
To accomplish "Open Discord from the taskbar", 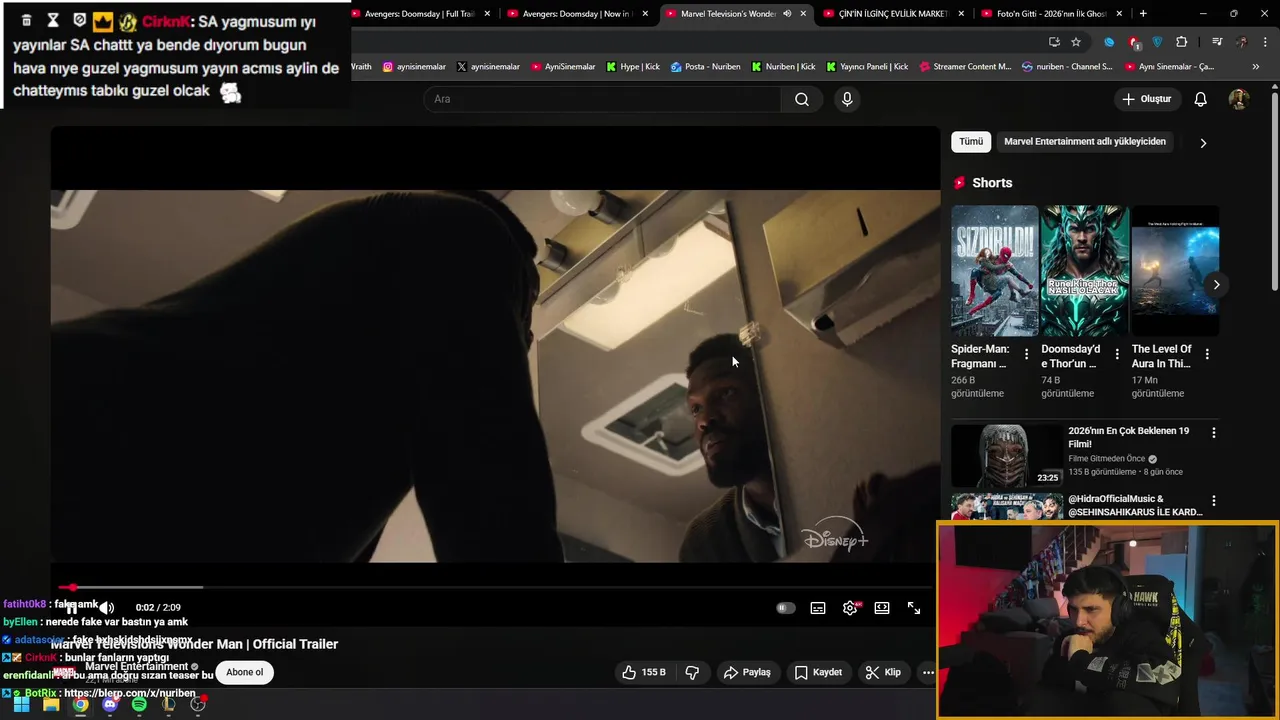I will point(110,704).
